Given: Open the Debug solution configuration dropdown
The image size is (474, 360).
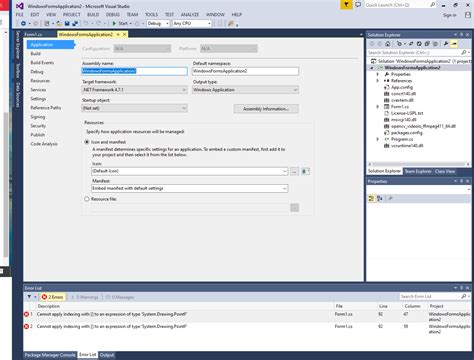Looking at the screenshot, I should (158, 23).
